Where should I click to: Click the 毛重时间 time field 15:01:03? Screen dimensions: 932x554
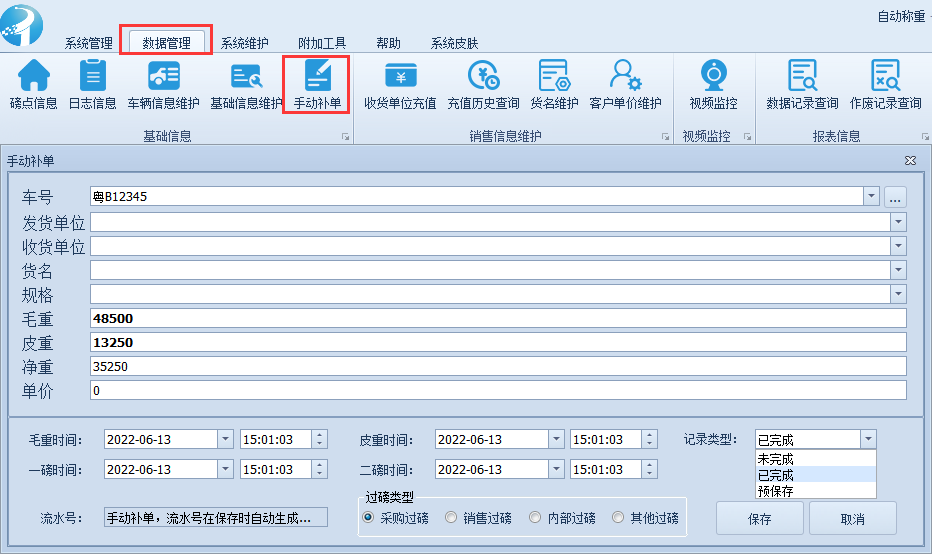click(276, 439)
